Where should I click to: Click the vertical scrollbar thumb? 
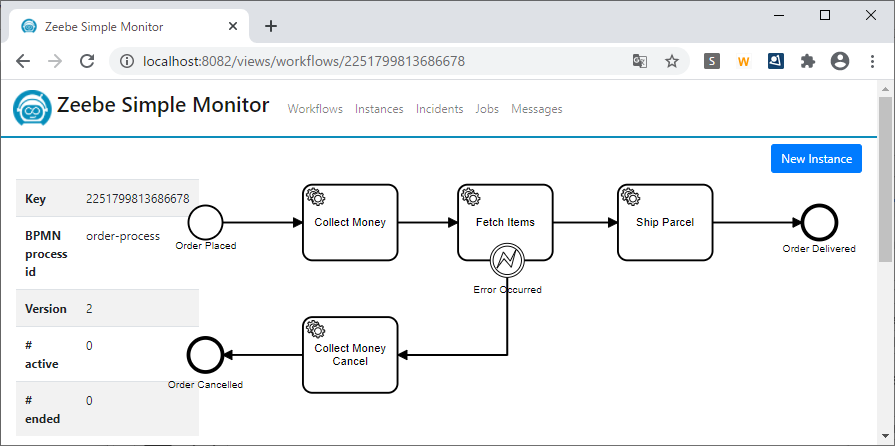(885, 180)
